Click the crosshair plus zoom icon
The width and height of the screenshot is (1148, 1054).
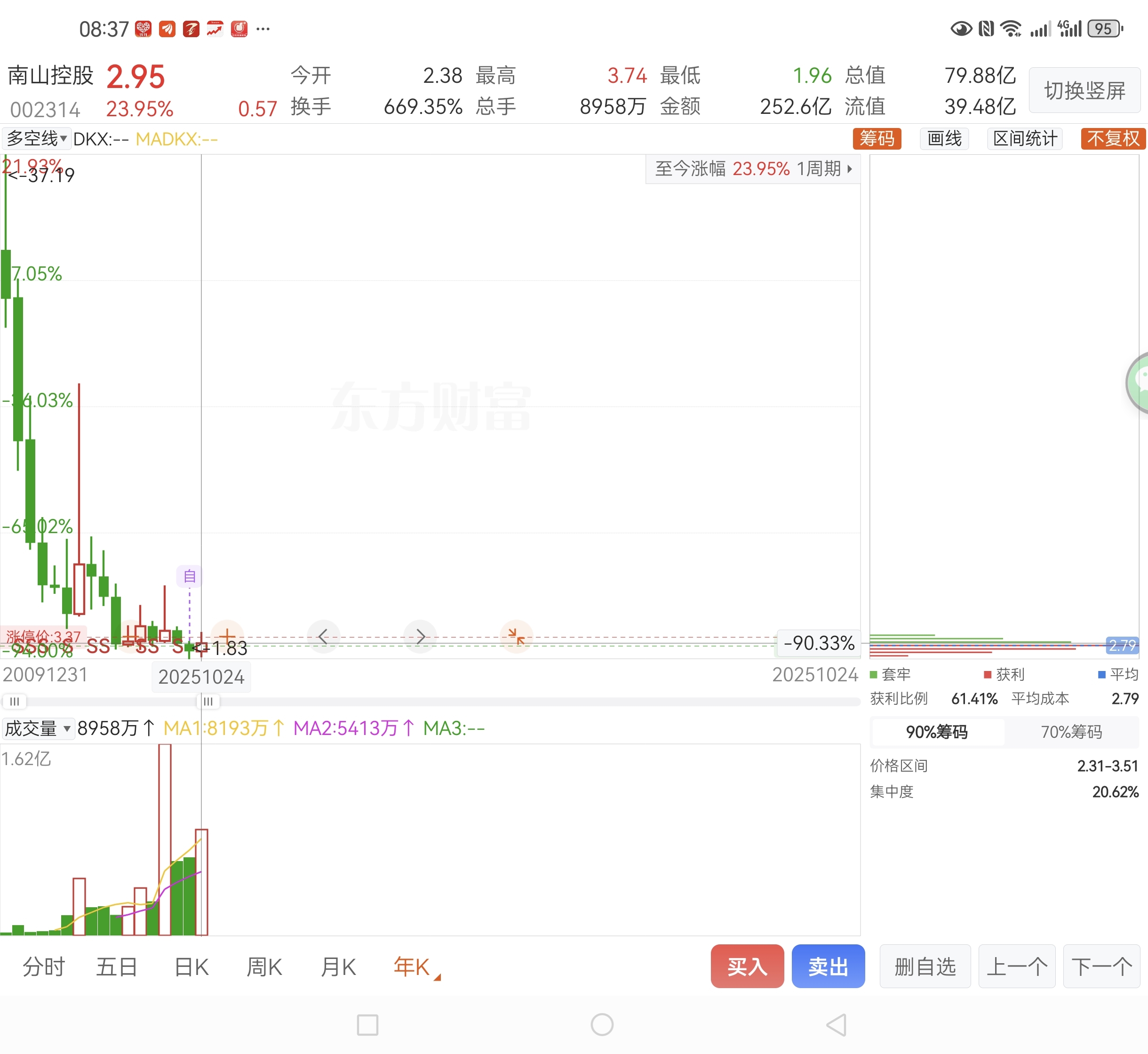227,635
